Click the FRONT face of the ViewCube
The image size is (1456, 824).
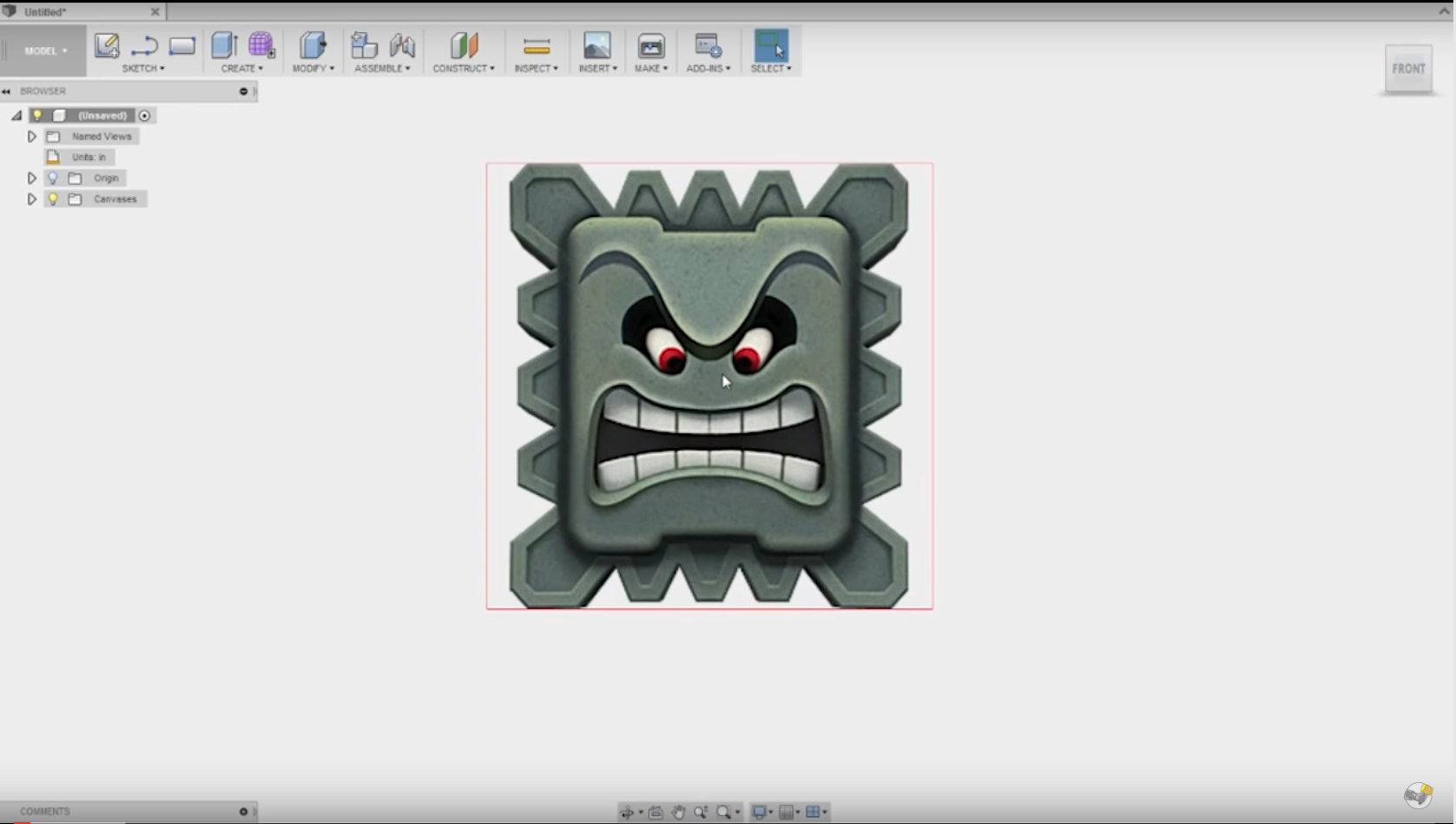(1408, 68)
